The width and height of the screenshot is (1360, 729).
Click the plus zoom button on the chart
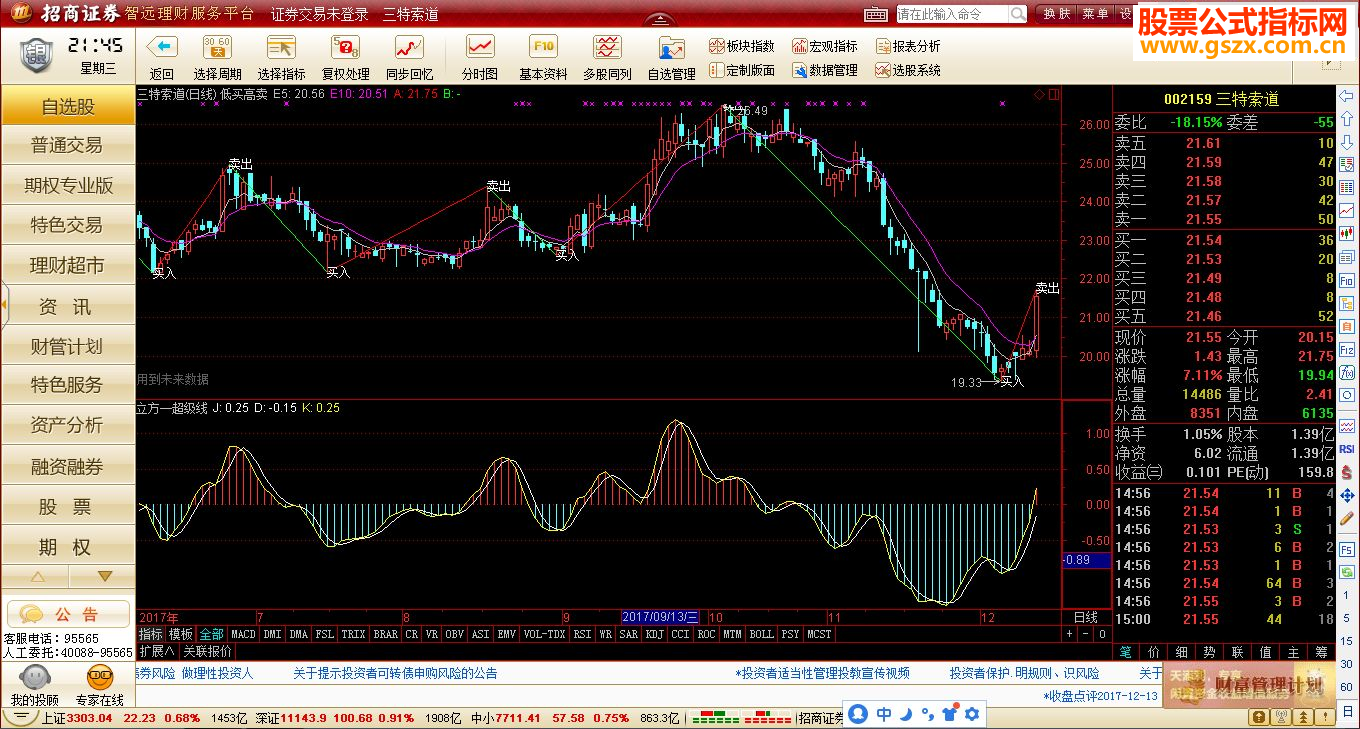1070,634
